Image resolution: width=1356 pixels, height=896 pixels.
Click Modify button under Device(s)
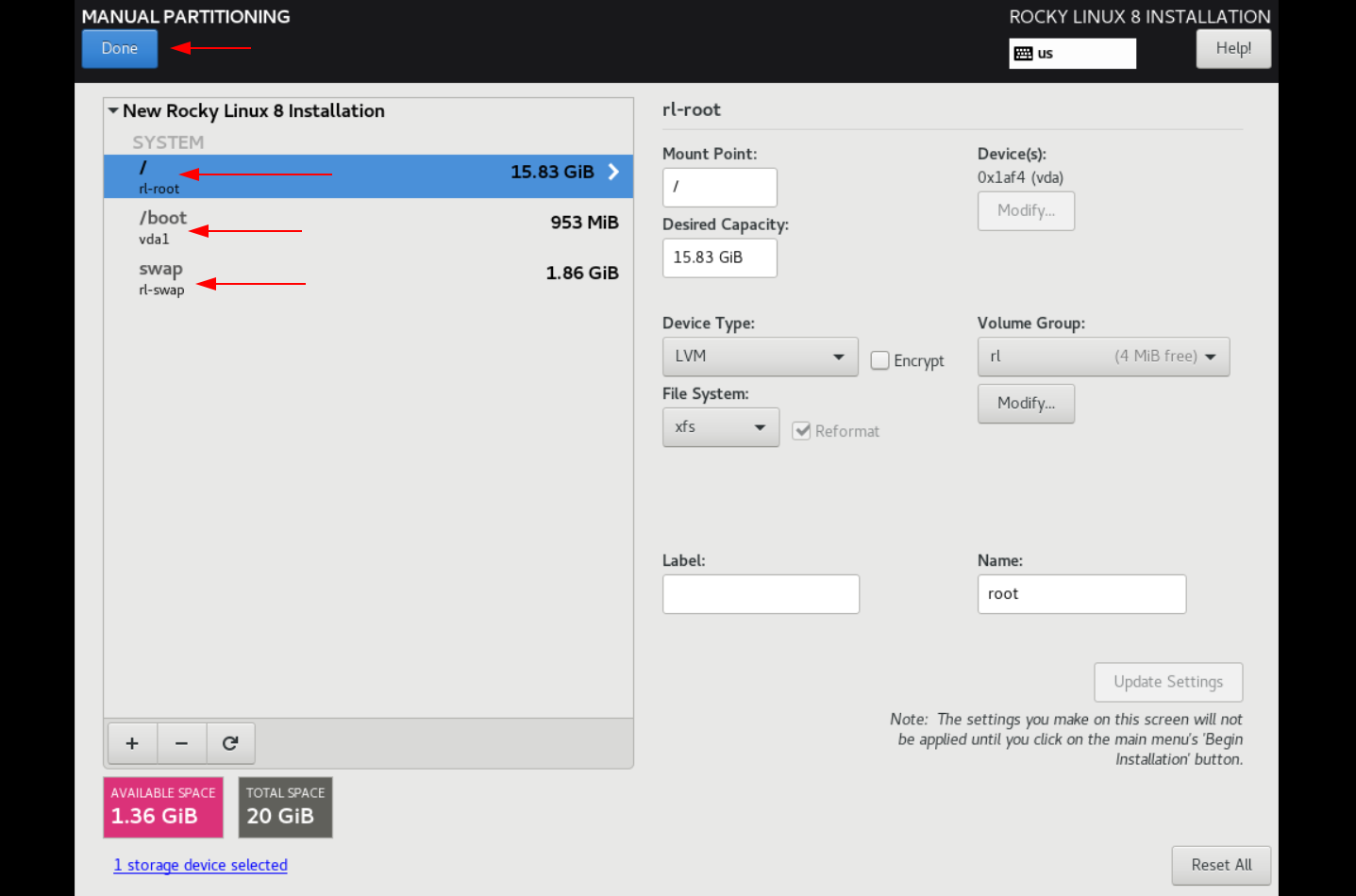tap(1026, 210)
